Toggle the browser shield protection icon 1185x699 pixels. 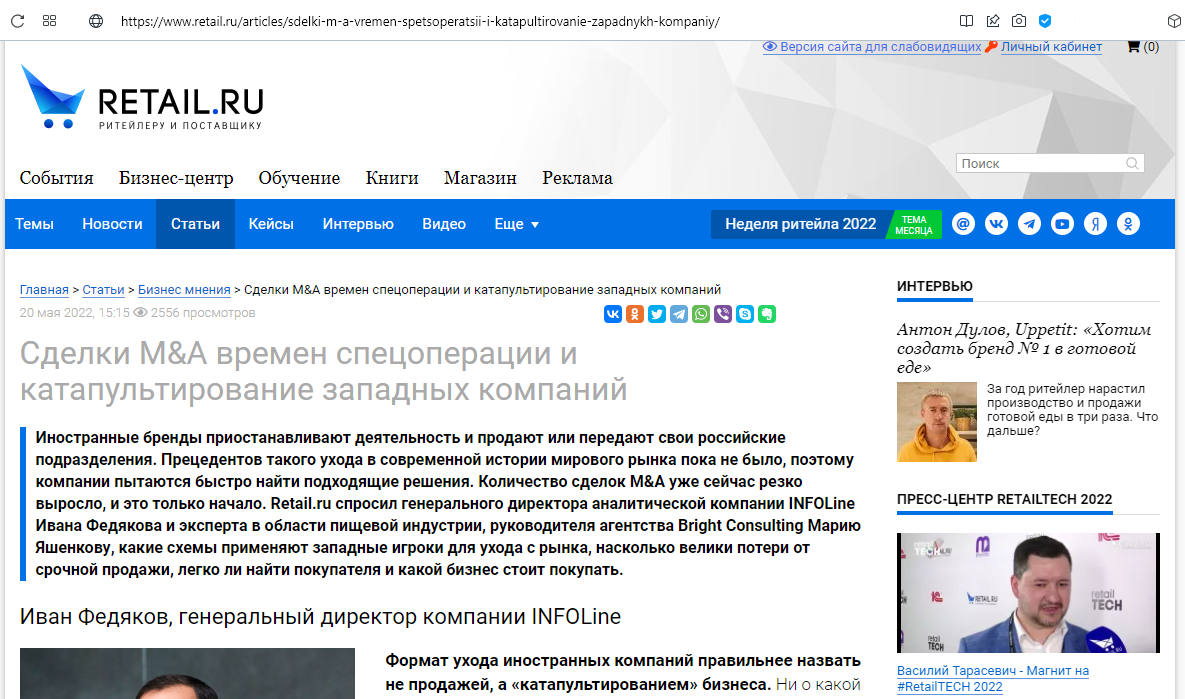coord(1045,20)
